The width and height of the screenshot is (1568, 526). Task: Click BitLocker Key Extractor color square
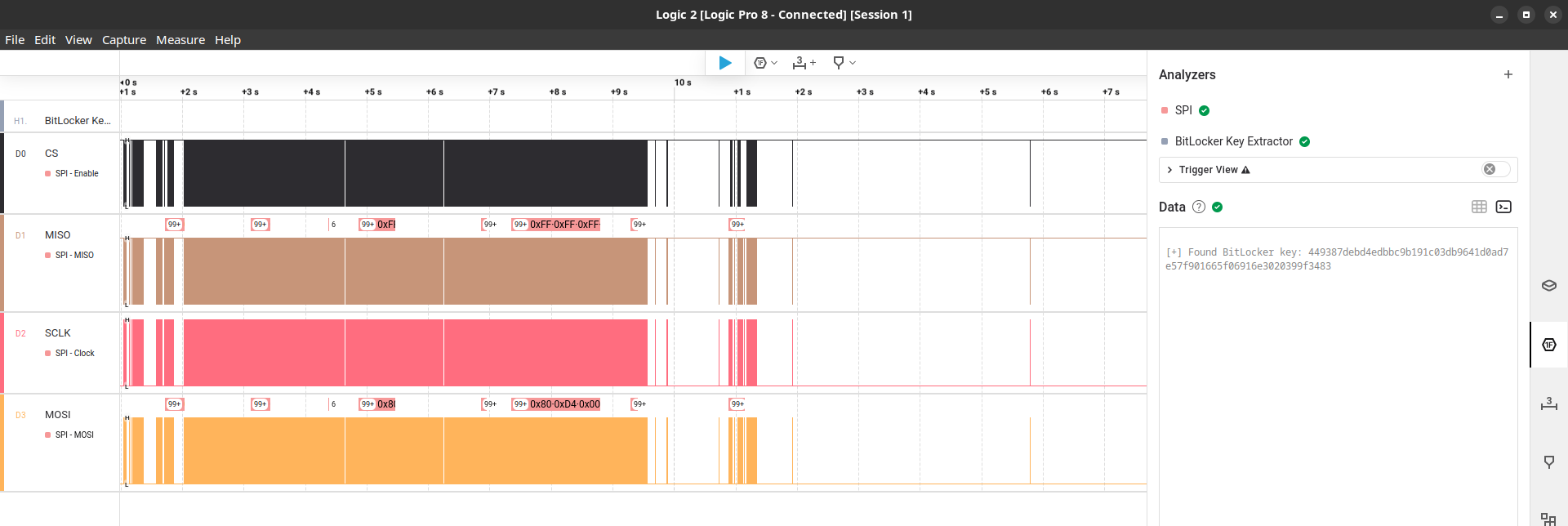coord(1165,141)
